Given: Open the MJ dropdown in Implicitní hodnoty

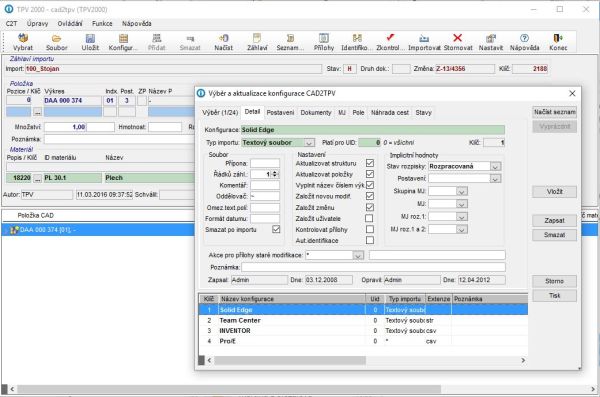Looking at the screenshot, I should coord(461,204).
